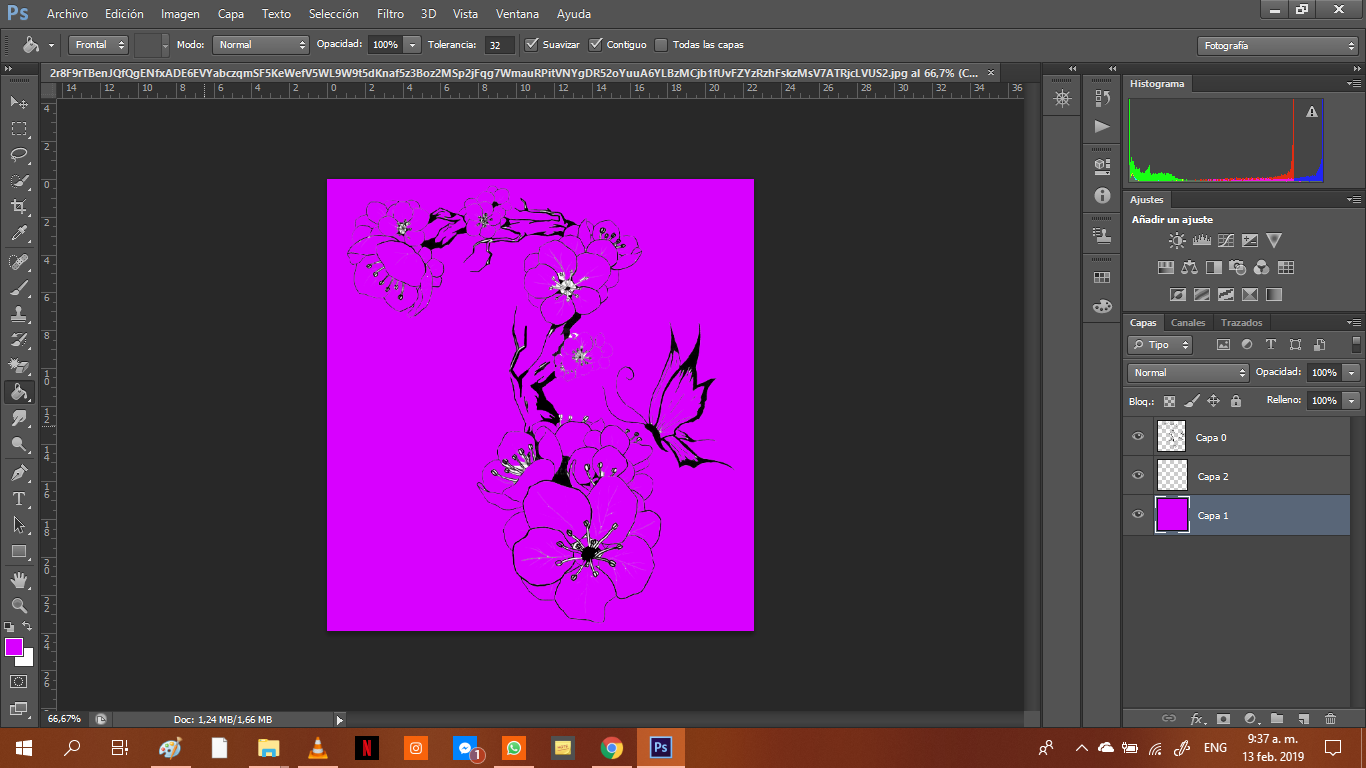The image size is (1366, 768).
Task: Select the Horizontal Type tool
Action: tap(19, 499)
